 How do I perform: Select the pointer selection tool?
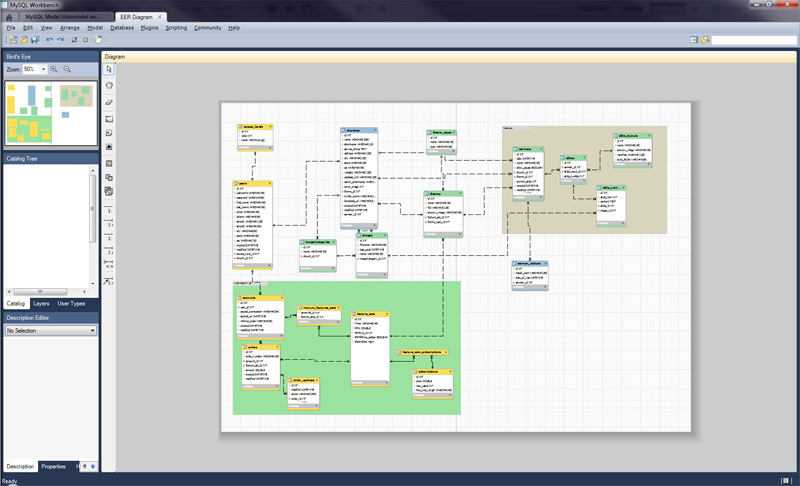109,70
